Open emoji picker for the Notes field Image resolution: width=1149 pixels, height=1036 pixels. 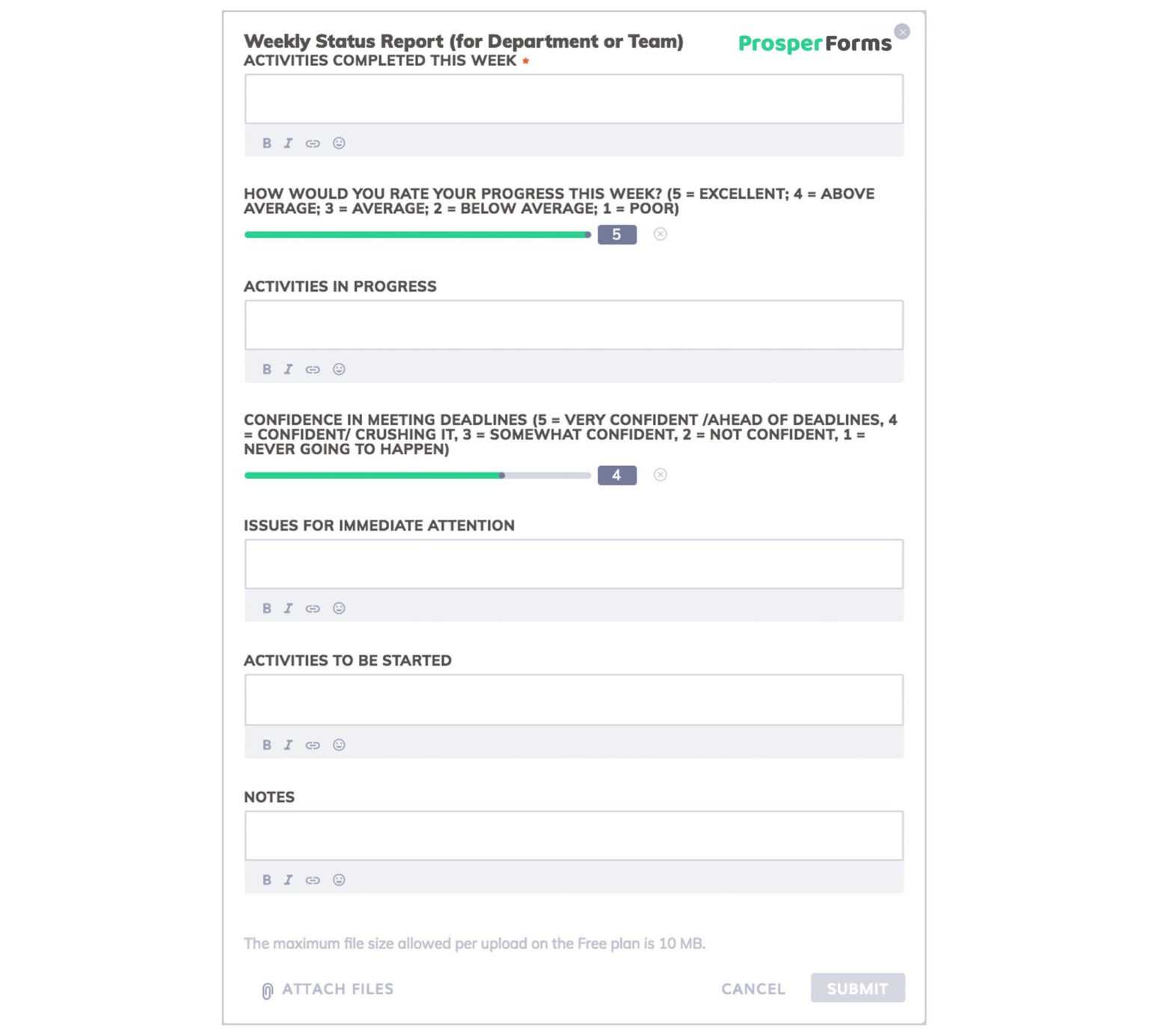340,880
